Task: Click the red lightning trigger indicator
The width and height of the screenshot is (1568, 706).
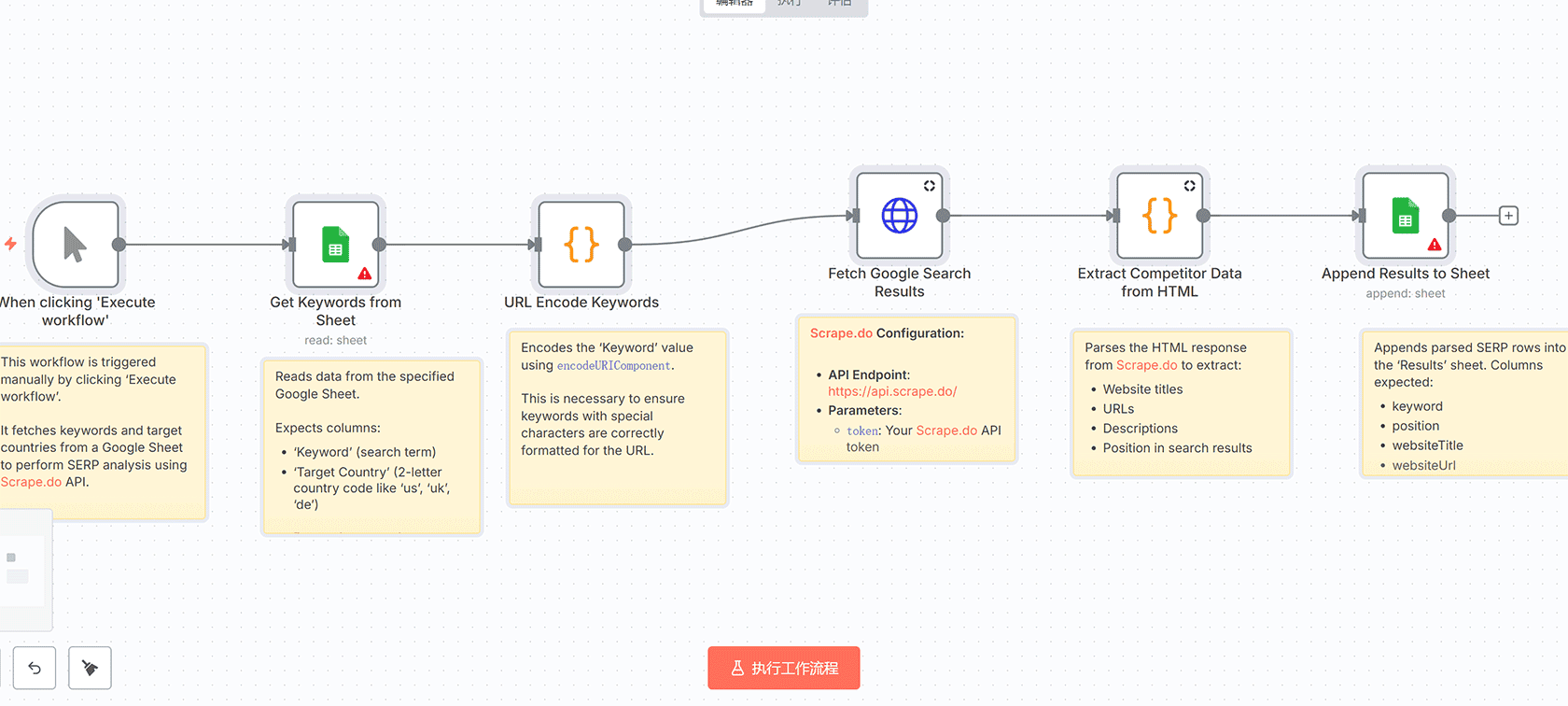Action: 10,244
